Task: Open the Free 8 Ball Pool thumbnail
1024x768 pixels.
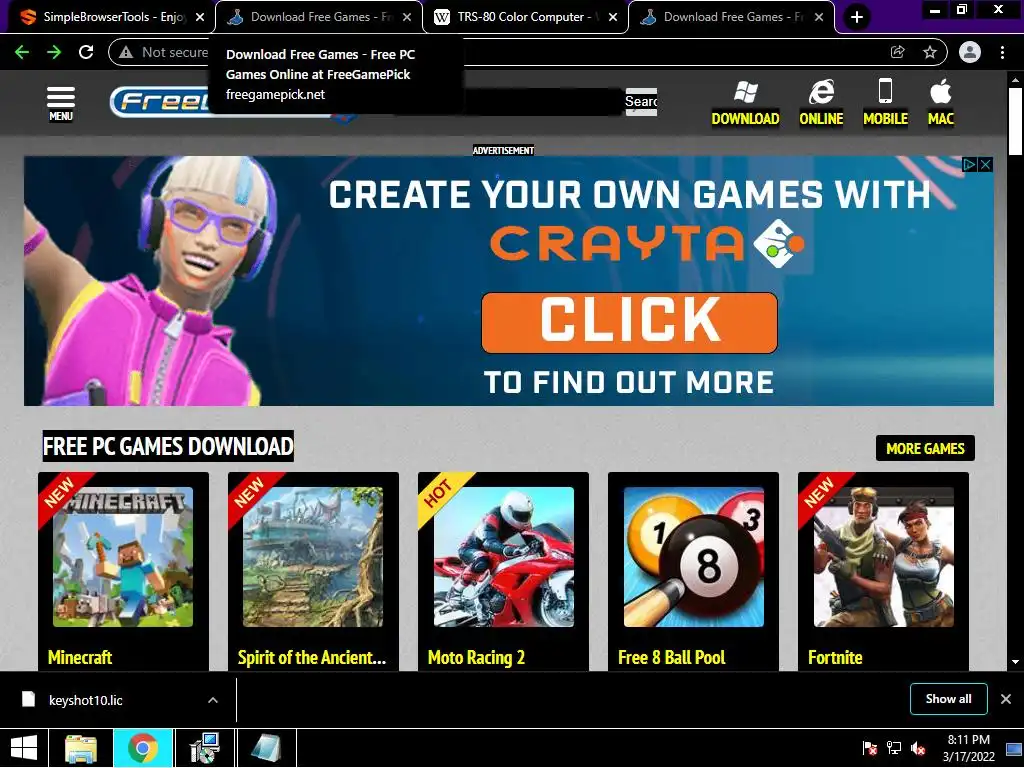Action: click(694, 557)
